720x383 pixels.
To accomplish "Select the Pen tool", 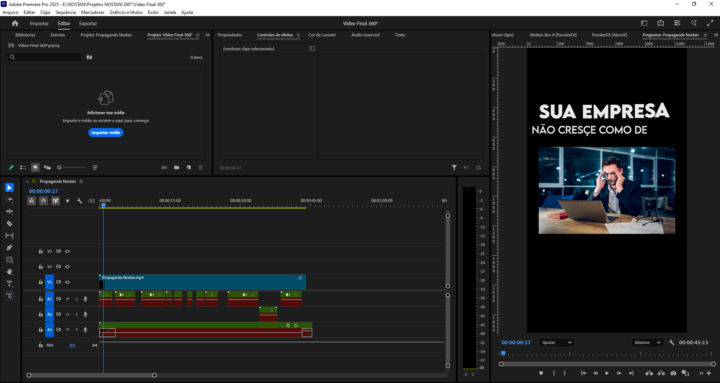I will 9,248.
